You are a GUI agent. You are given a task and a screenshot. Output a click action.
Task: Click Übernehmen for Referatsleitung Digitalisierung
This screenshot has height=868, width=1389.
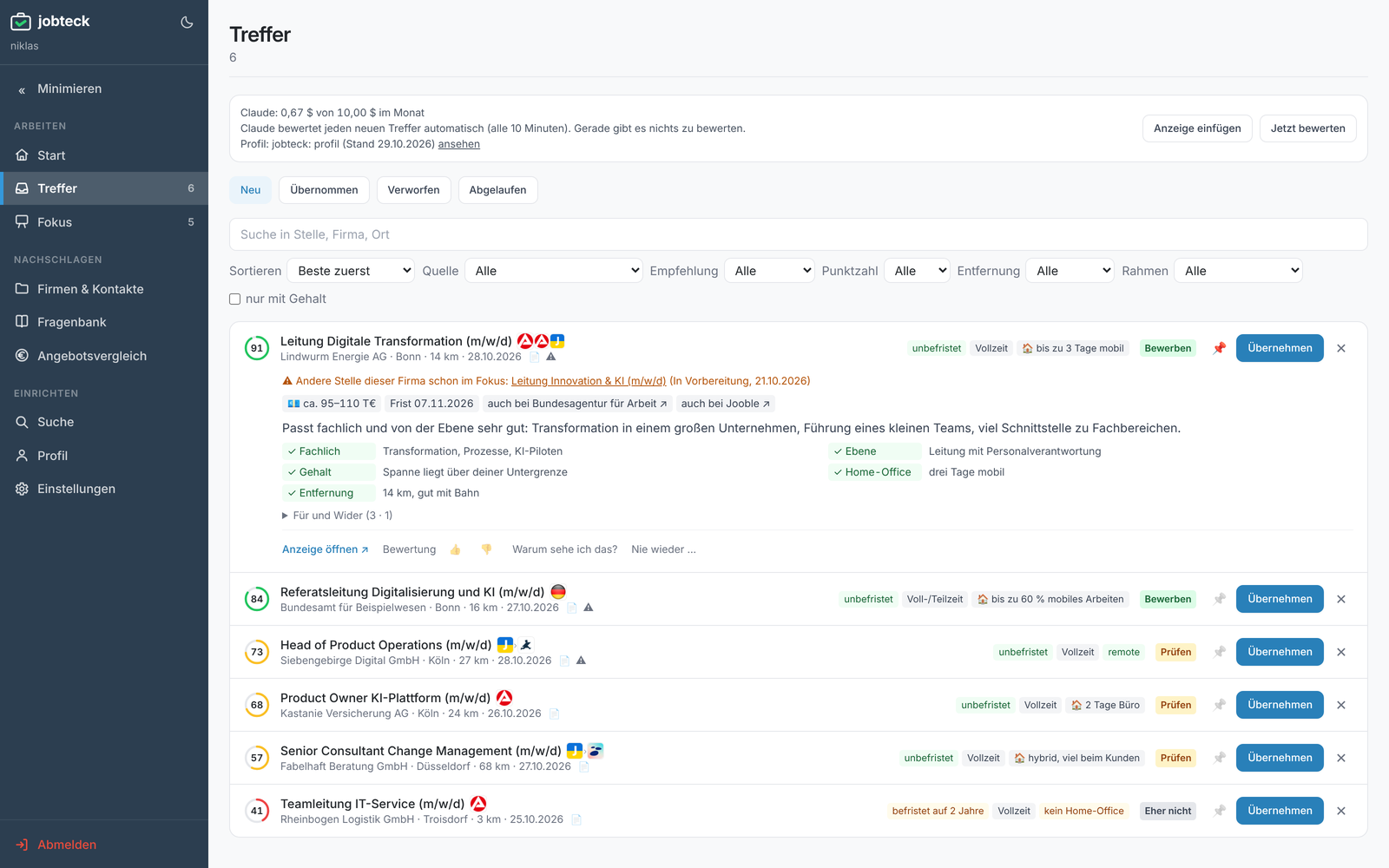(1280, 599)
